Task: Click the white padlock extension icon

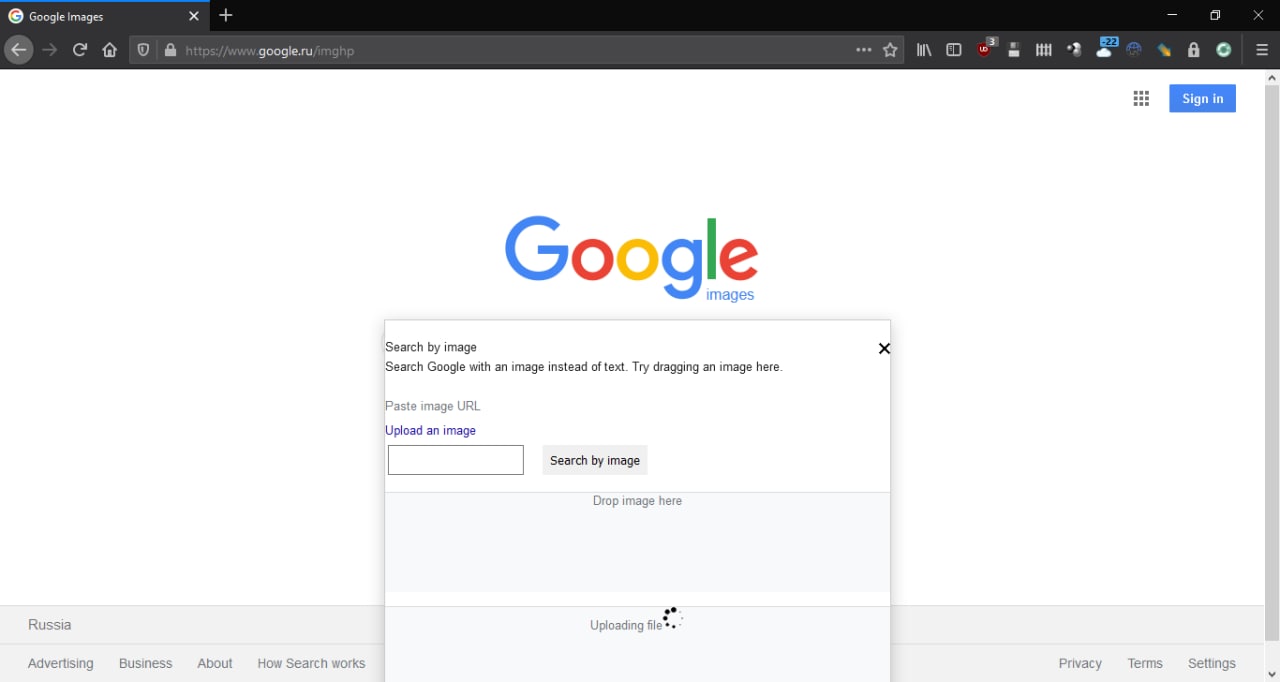Action: tap(1194, 50)
